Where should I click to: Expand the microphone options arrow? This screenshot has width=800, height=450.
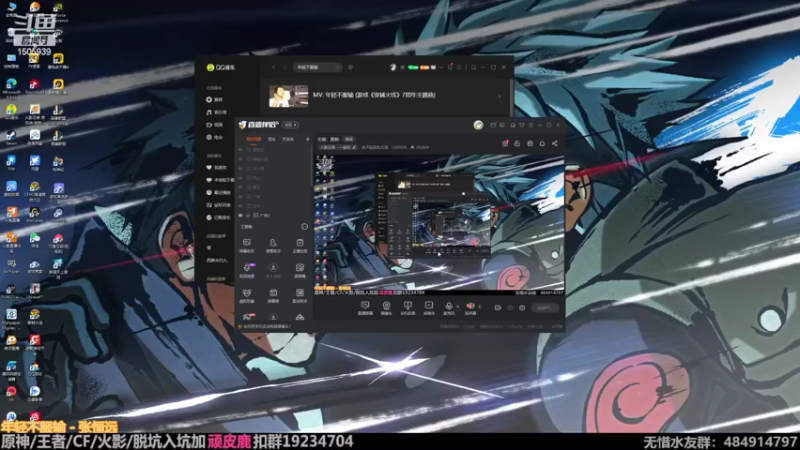tap(457, 307)
